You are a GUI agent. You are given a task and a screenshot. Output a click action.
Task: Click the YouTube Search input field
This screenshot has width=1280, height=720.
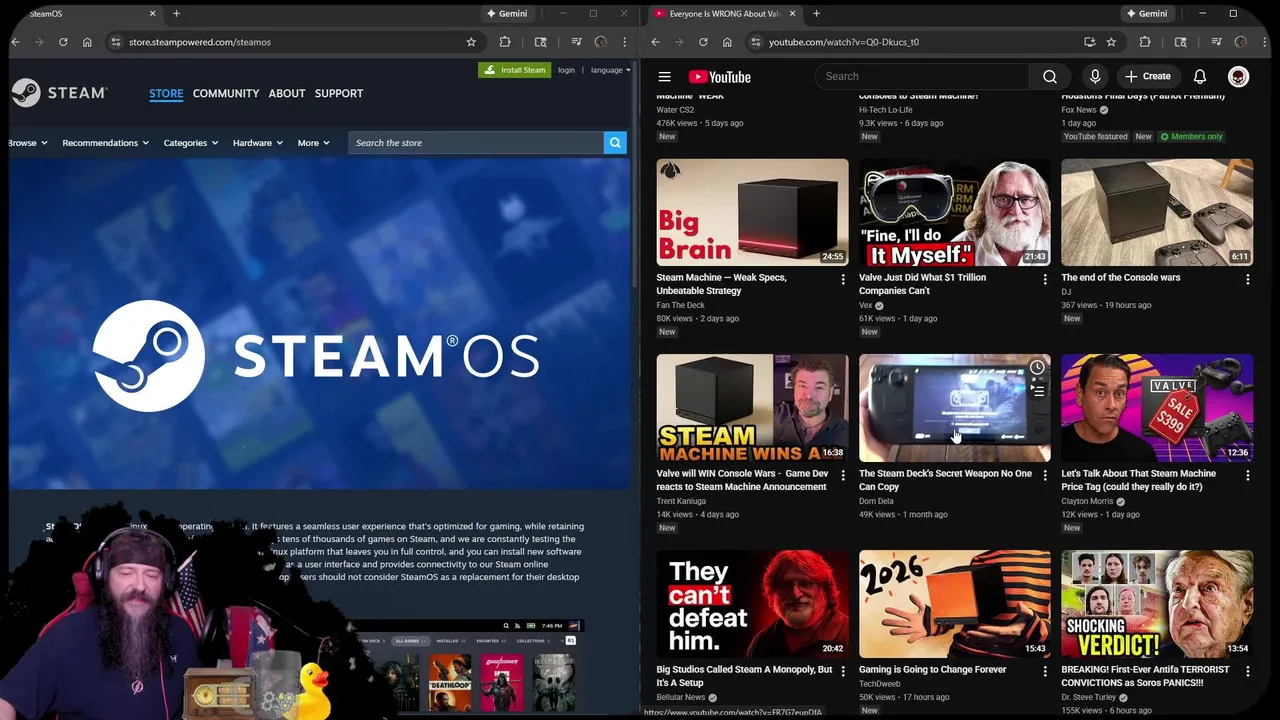tap(922, 77)
